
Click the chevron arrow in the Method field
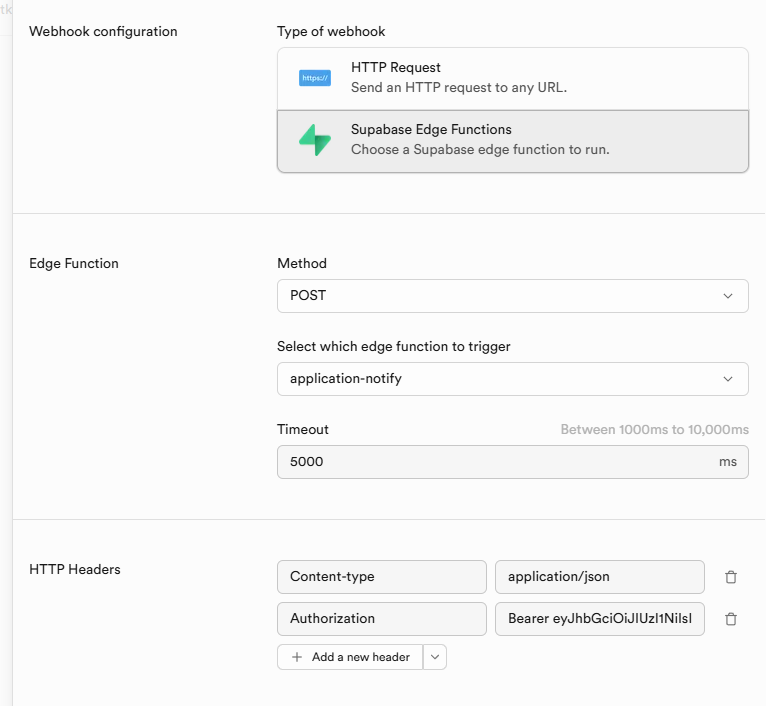click(727, 296)
